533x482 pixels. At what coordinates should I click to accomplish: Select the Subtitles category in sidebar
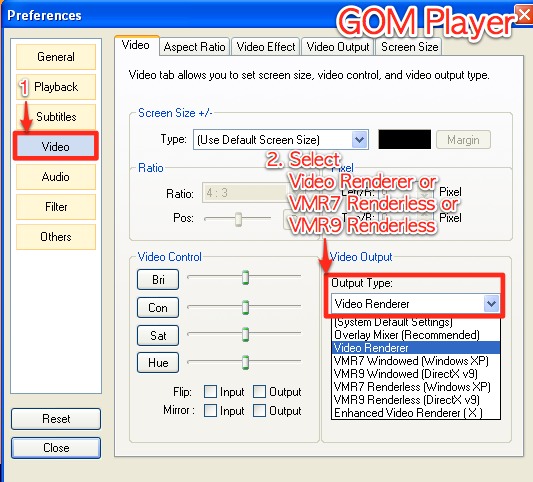pos(56,117)
